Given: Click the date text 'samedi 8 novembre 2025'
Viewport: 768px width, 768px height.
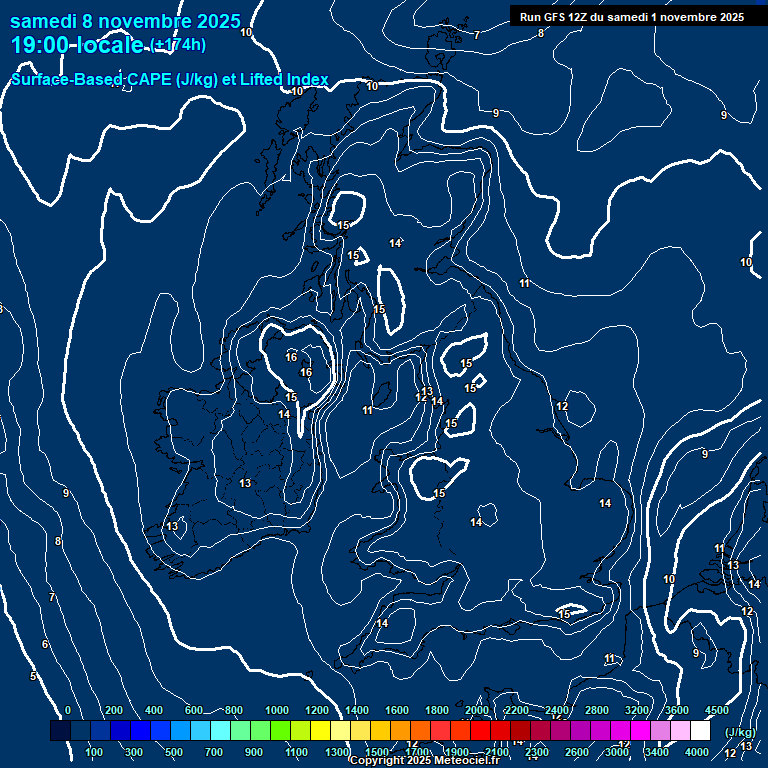Looking at the screenshot, I should 125,21.
